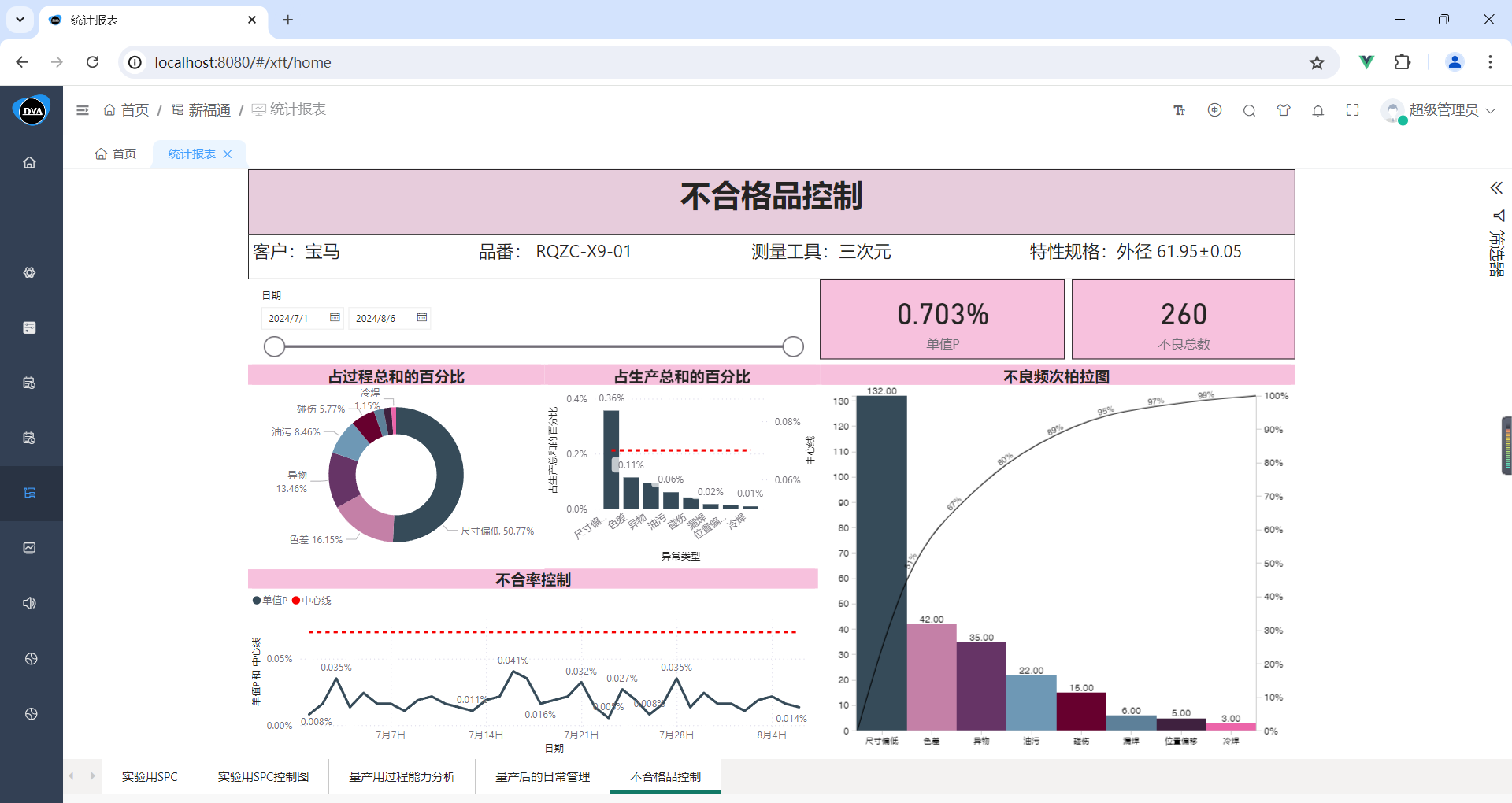Switch to the 首页 page tab
This screenshot has height=803, width=1512.
tap(116, 154)
